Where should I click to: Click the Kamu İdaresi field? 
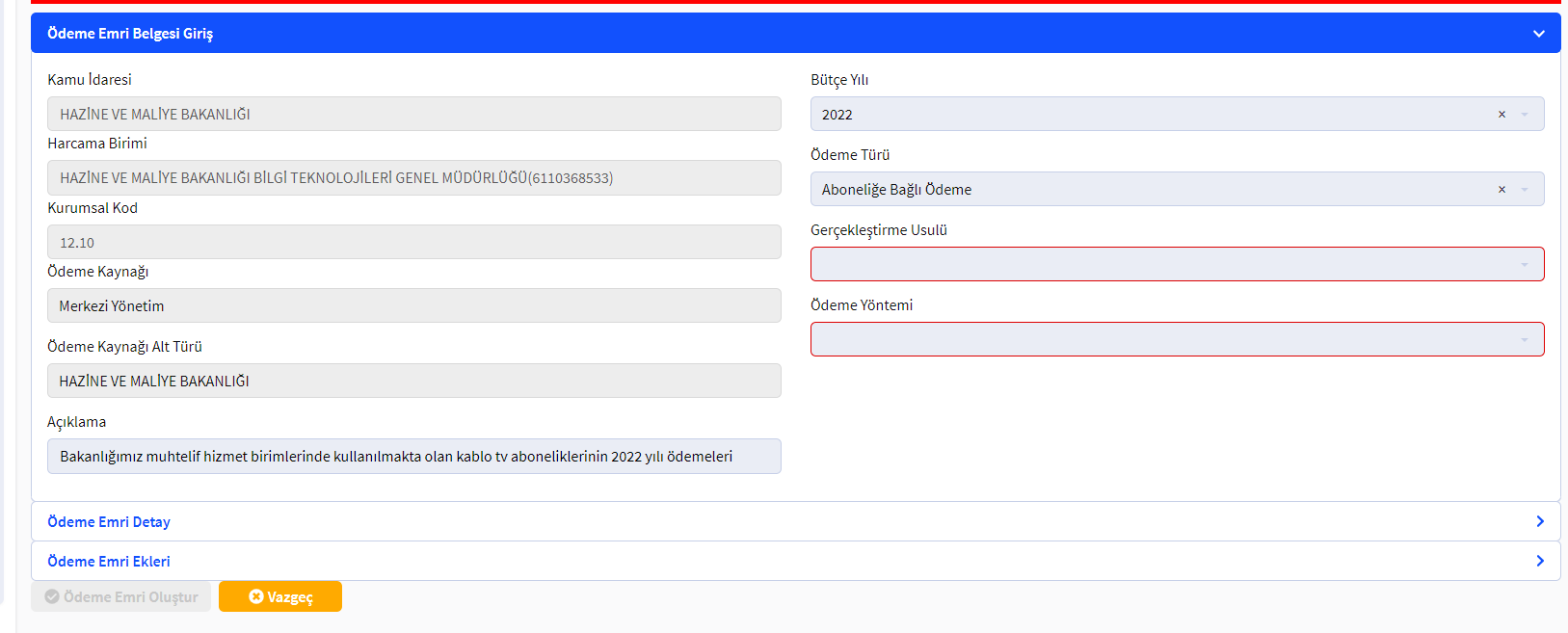click(x=413, y=114)
